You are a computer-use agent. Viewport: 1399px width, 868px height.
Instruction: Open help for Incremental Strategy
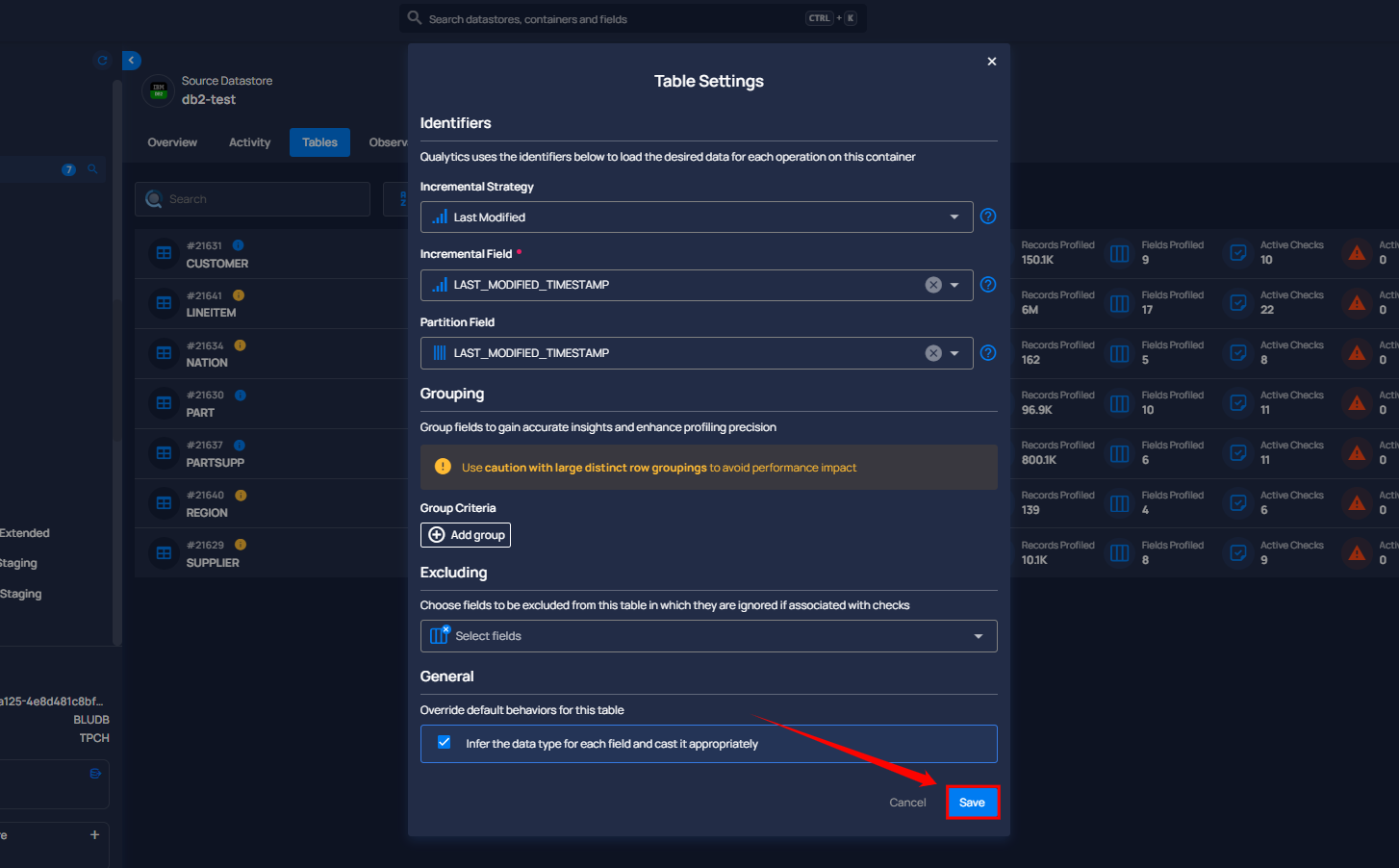988,217
